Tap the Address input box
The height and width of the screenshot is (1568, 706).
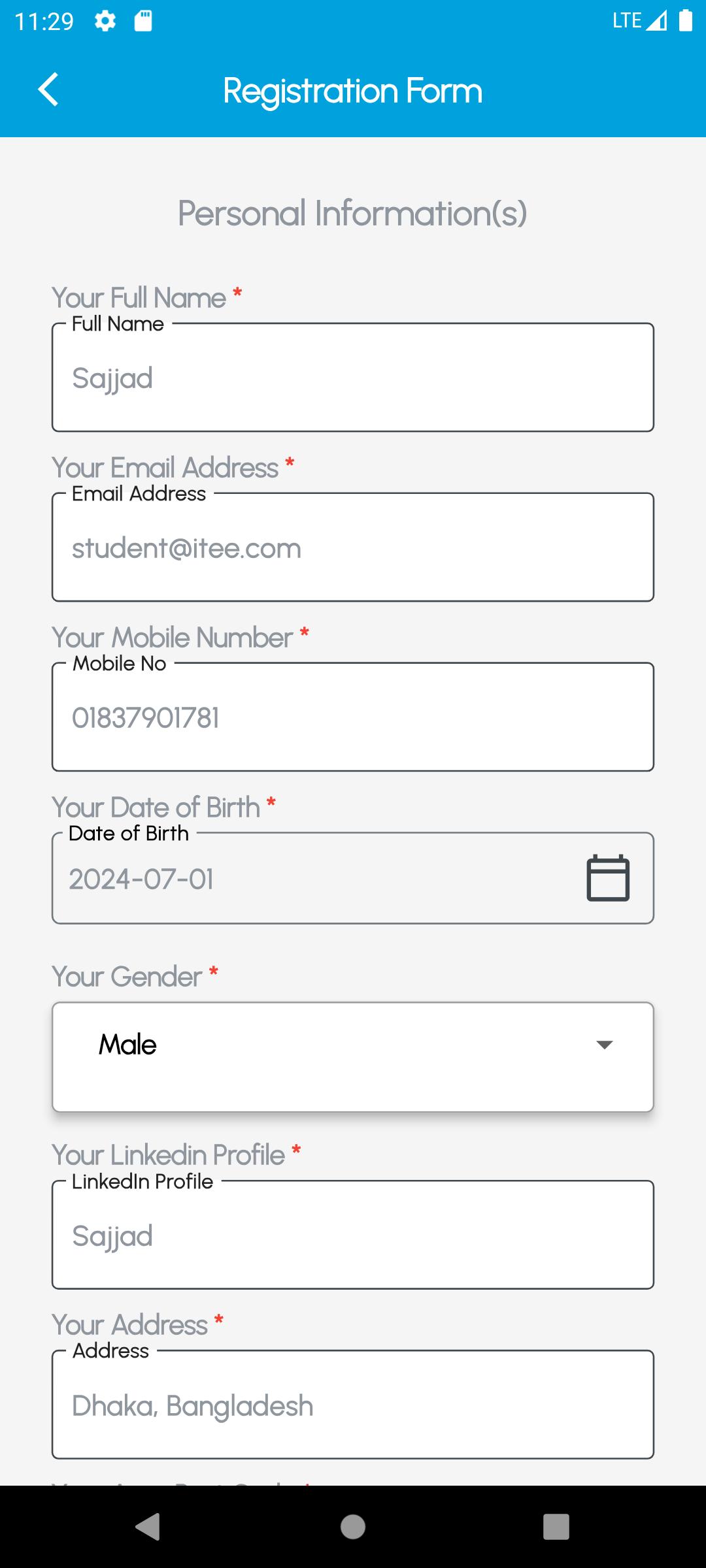(353, 1406)
